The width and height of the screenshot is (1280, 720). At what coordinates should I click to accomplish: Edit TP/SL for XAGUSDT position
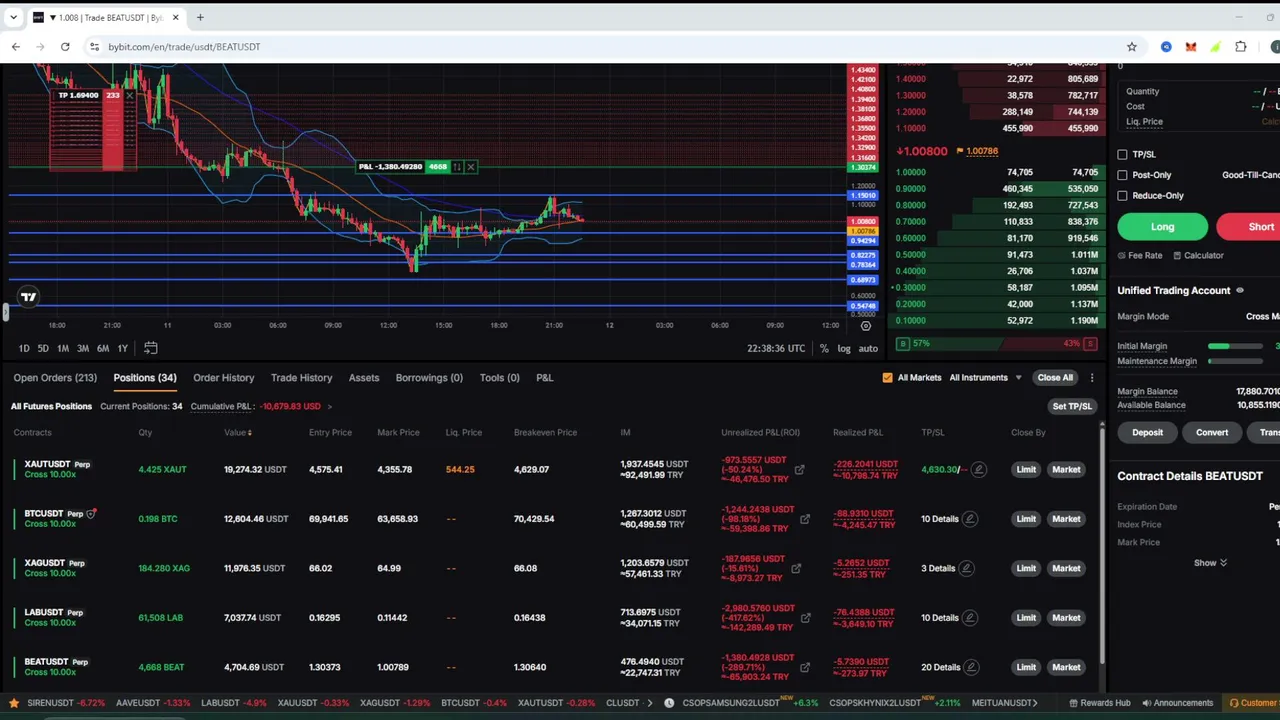966,568
